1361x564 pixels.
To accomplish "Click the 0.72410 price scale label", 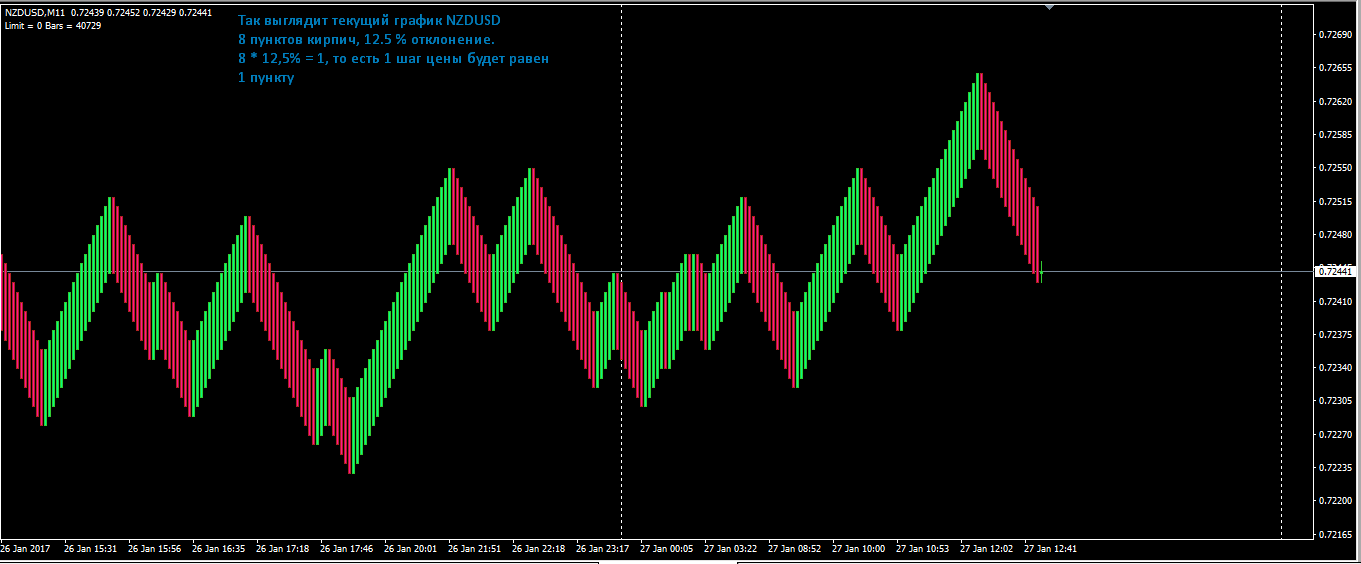I will [x=1336, y=301].
